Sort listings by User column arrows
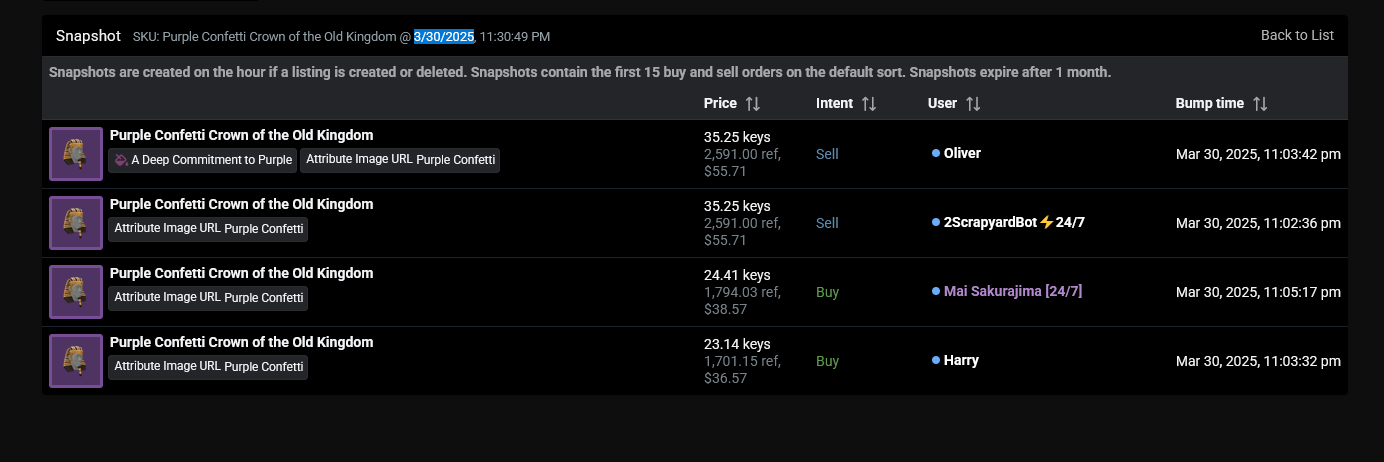Image resolution: width=1384 pixels, height=462 pixels. [973, 104]
